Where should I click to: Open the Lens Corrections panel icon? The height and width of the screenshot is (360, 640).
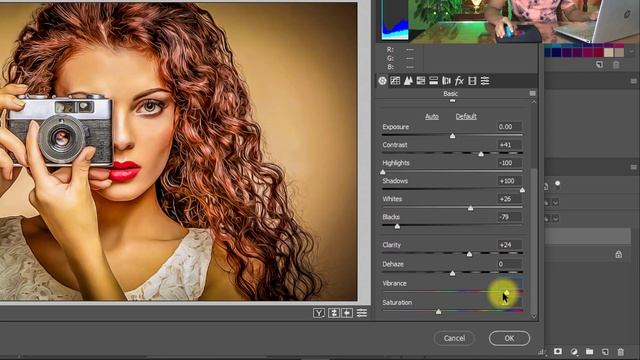(x=446, y=81)
